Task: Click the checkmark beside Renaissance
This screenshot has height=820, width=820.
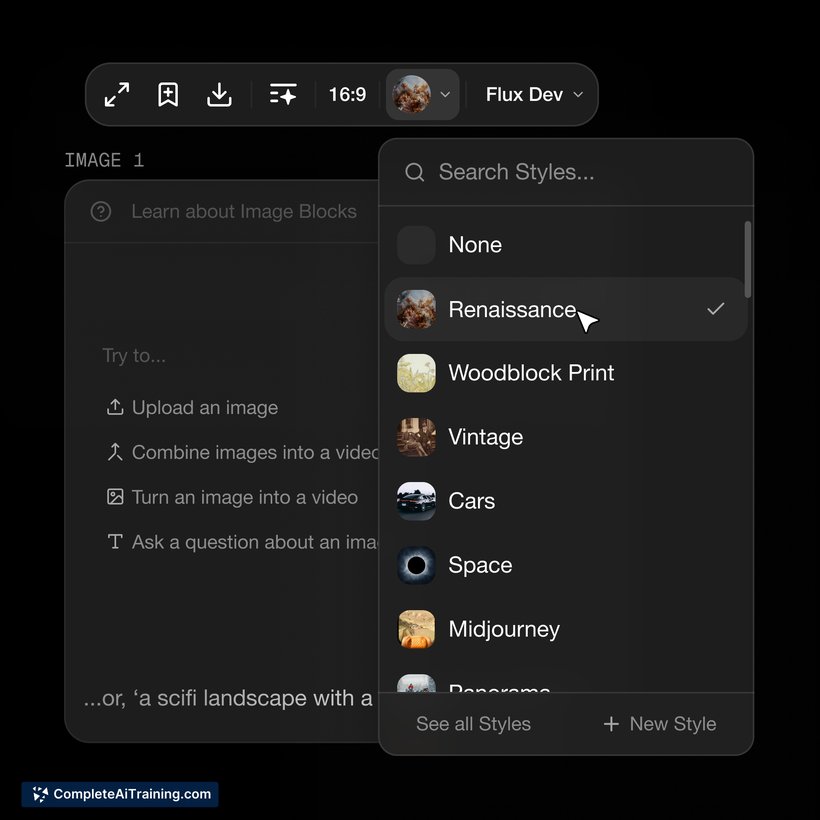Action: click(x=715, y=309)
